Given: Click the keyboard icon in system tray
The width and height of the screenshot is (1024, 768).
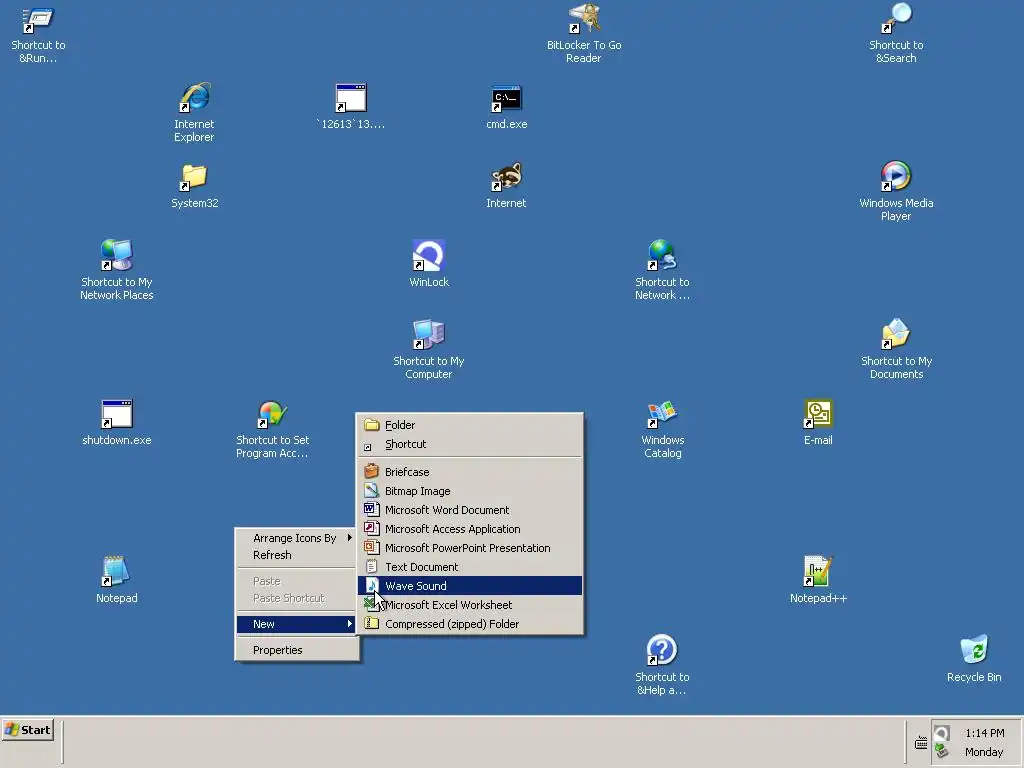Looking at the screenshot, I should (921, 743).
